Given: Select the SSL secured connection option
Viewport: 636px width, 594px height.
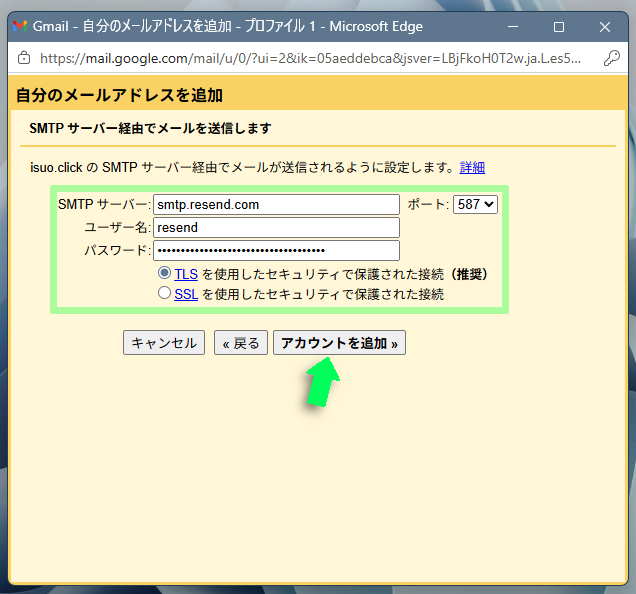Looking at the screenshot, I should [164, 293].
